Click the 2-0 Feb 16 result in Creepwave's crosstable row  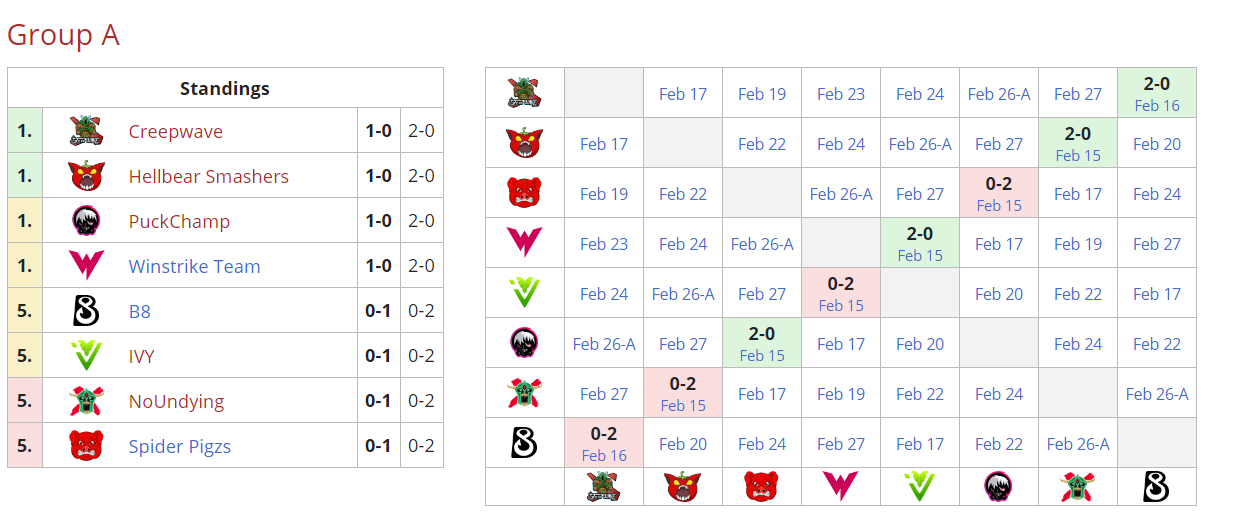tap(1157, 93)
